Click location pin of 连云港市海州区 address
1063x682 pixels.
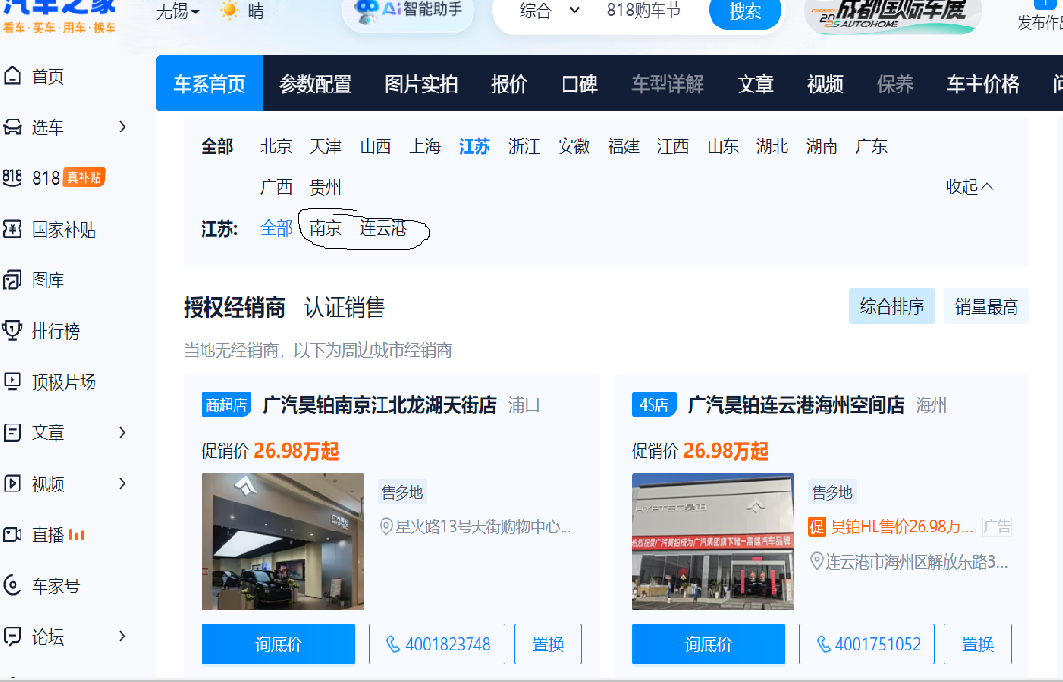pyautogui.click(x=816, y=561)
